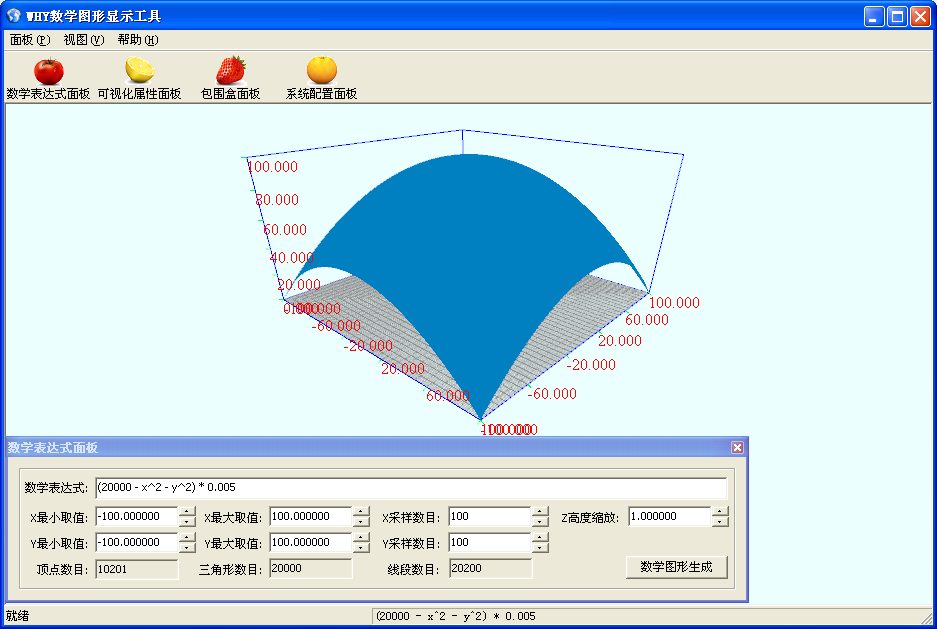Minimize the WHY数学图形显示工具 window
Screen dimensions: 937x629
(874, 16)
